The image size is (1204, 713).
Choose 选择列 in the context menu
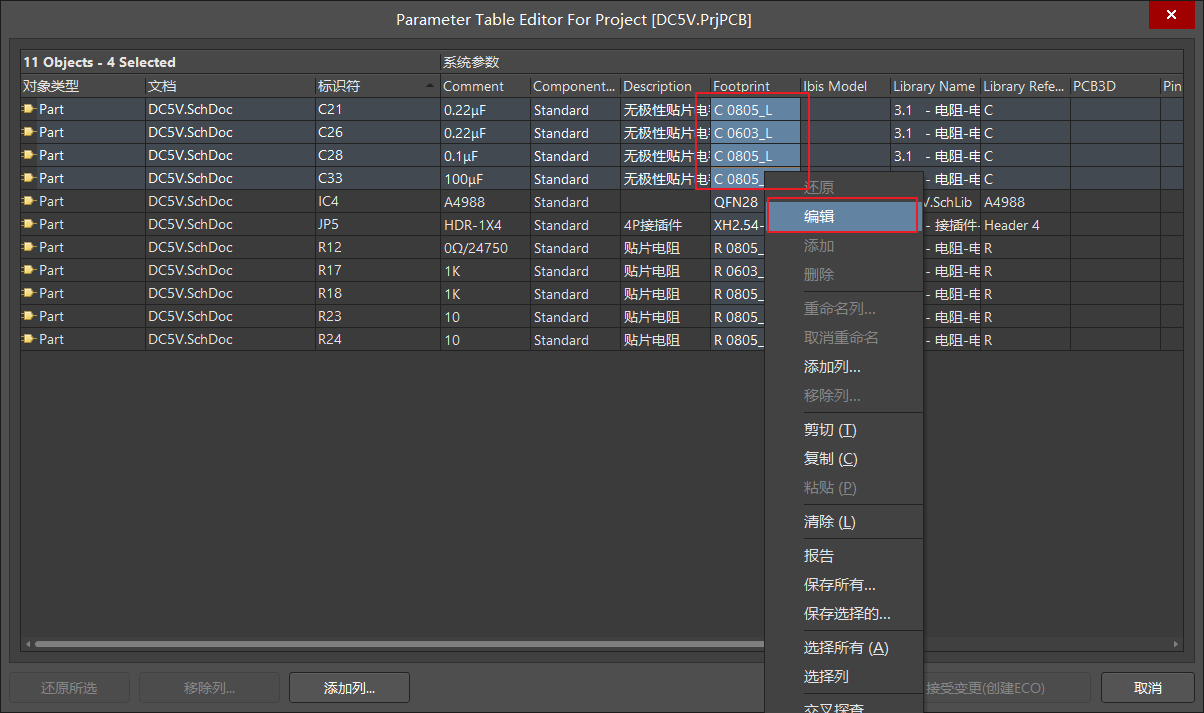[842, 677]
